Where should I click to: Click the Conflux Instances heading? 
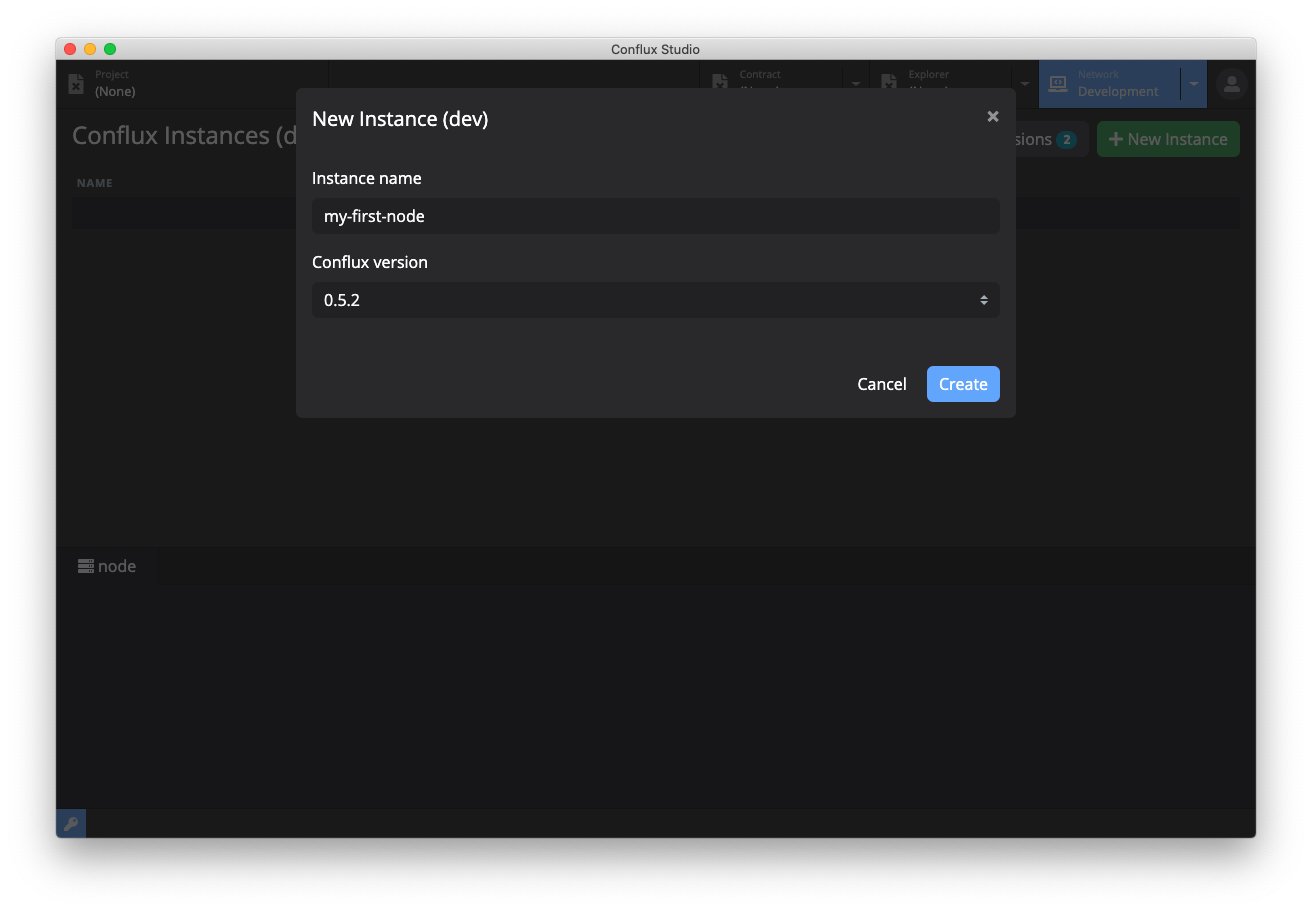(184, 136)
